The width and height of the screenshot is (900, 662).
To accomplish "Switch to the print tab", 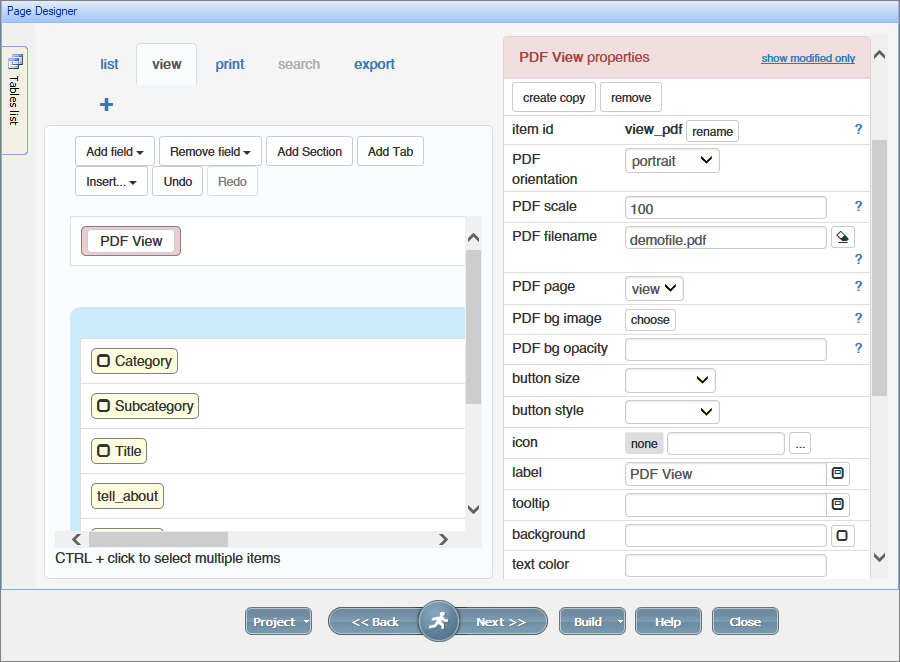I will pos(230,64).
